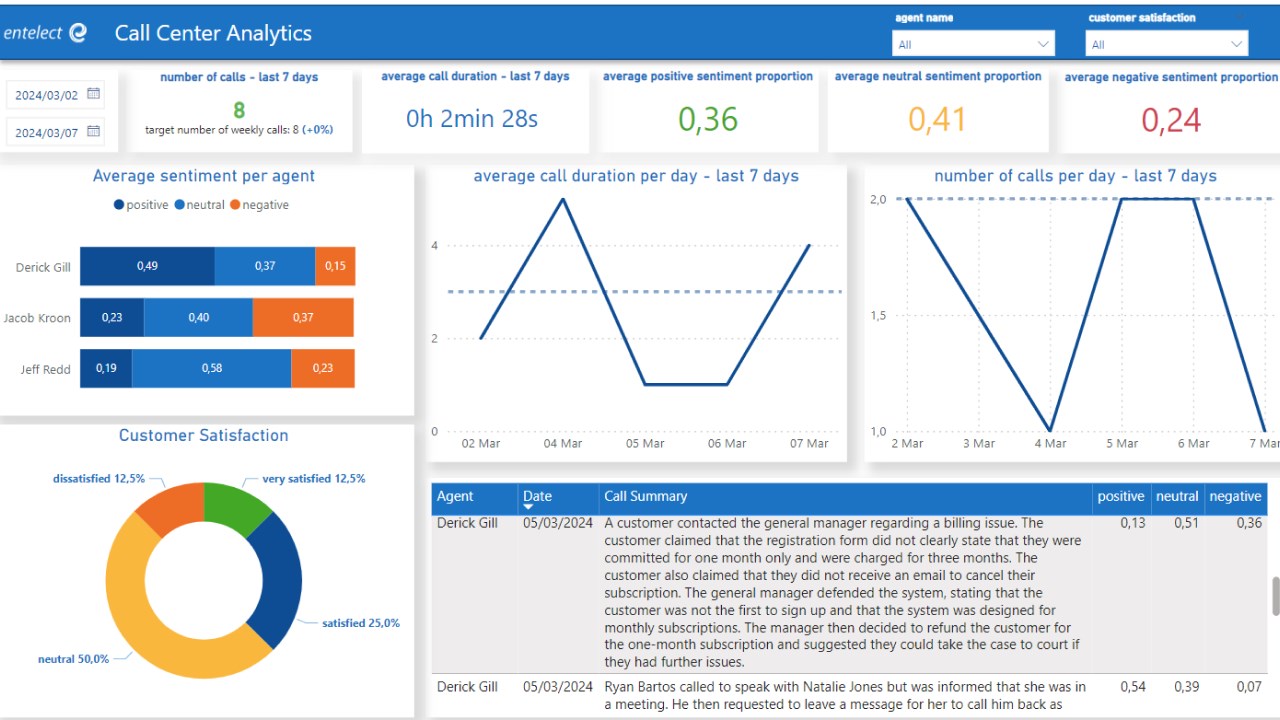This screenshot has width=1280, height=720.
Task: Click Derick Gill's negative bar segment 0,15
Action: click(335, 266)
